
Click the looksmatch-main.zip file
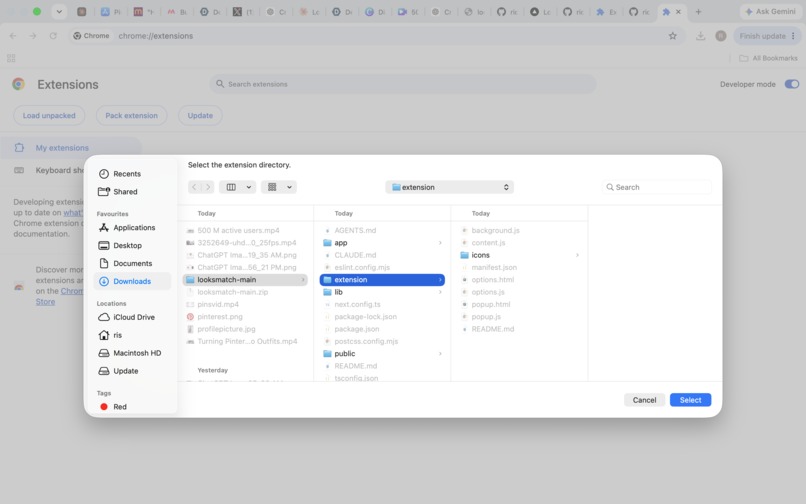click(232, 292)
